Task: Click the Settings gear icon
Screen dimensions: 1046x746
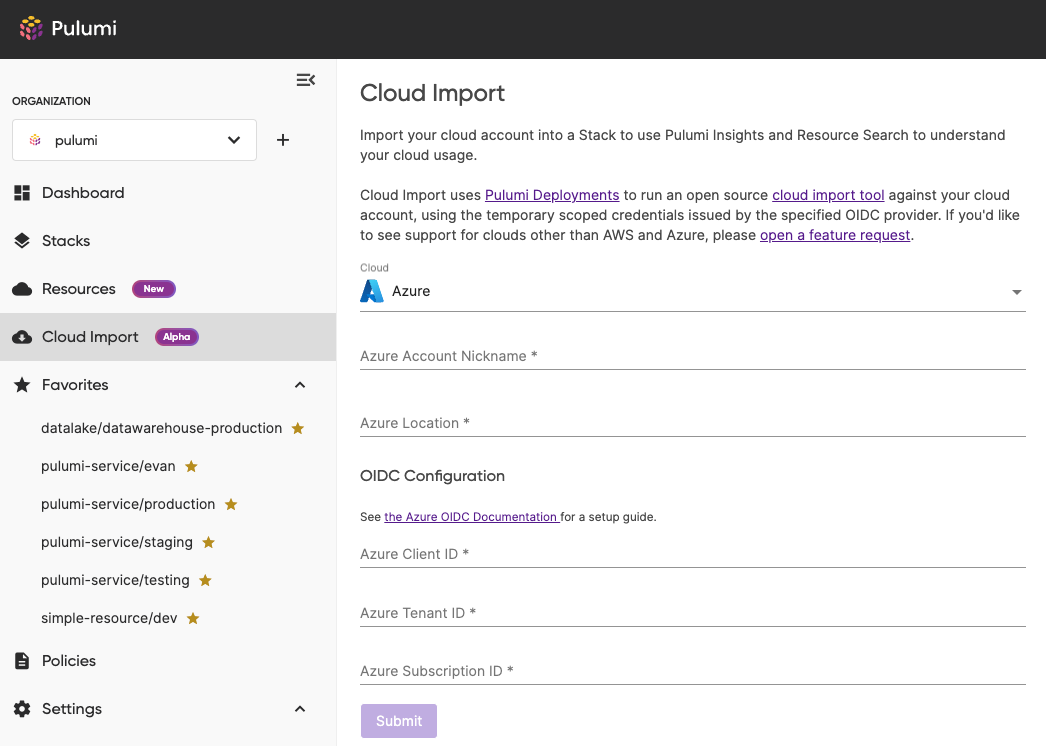Action: click(x=22, y=709)
